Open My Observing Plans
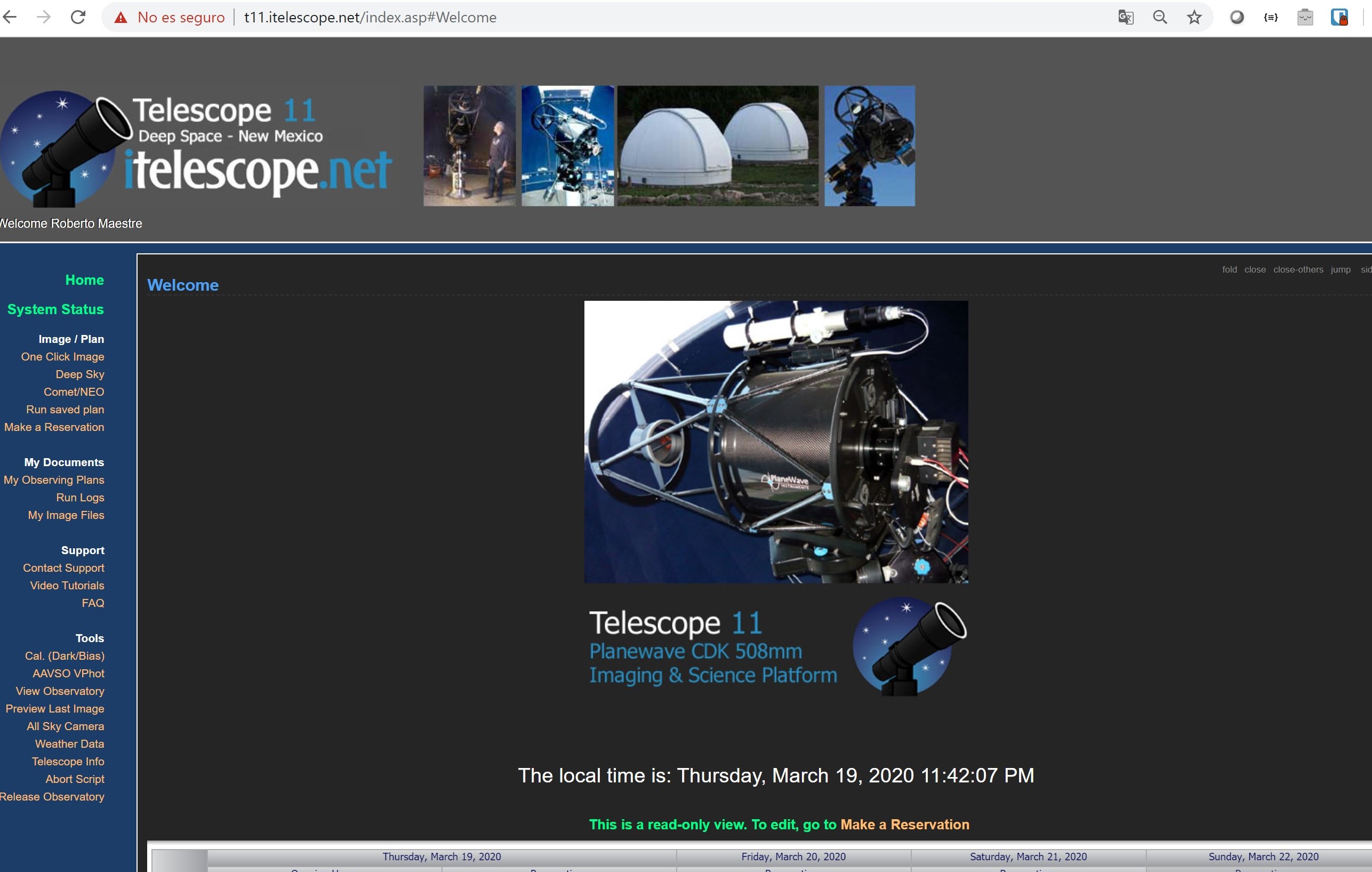This screenshot has width=1372, height=872. click(54, 480)
